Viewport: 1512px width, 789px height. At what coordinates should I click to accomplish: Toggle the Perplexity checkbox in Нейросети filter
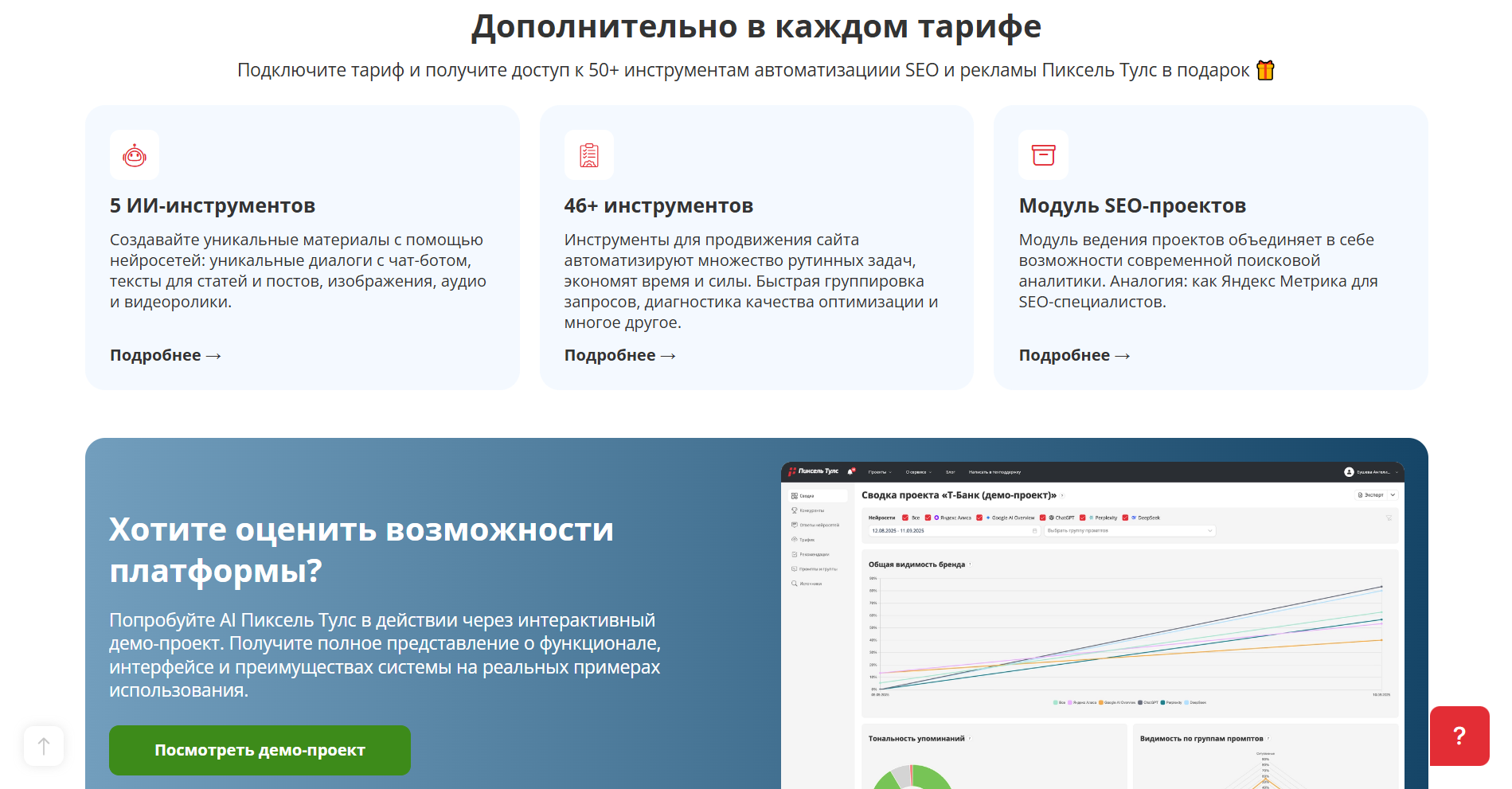1082,518
